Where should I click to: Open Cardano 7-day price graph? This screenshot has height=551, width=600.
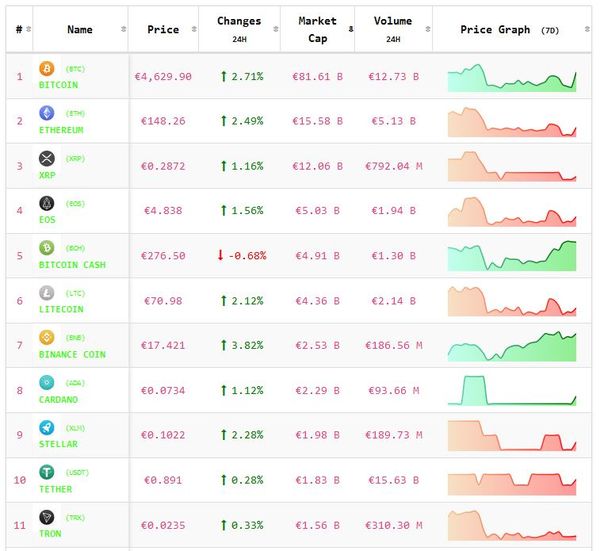tap(512, 391)
